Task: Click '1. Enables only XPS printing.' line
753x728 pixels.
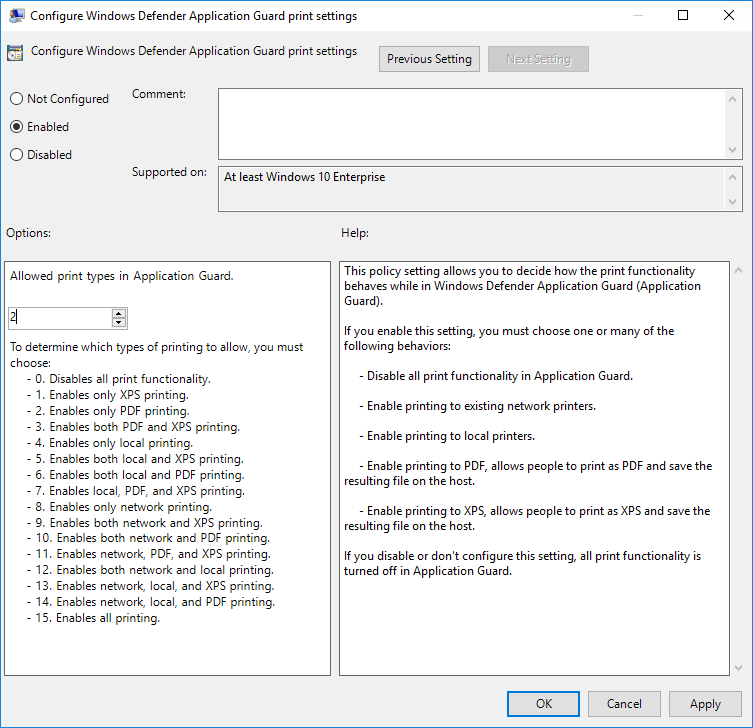Action: (x=108, y=395)
